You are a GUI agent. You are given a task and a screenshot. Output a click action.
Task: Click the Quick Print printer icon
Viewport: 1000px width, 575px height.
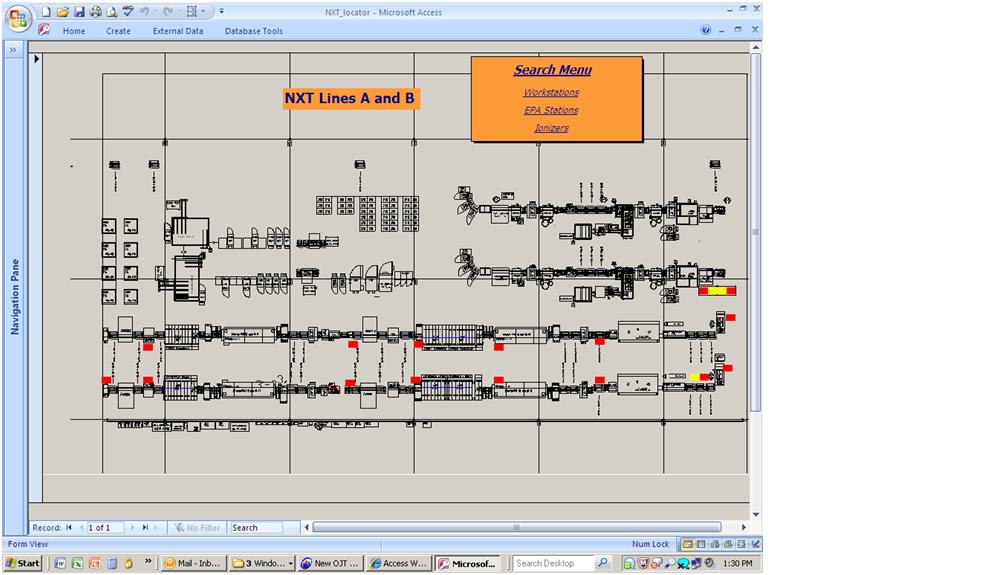pos(96,11)
